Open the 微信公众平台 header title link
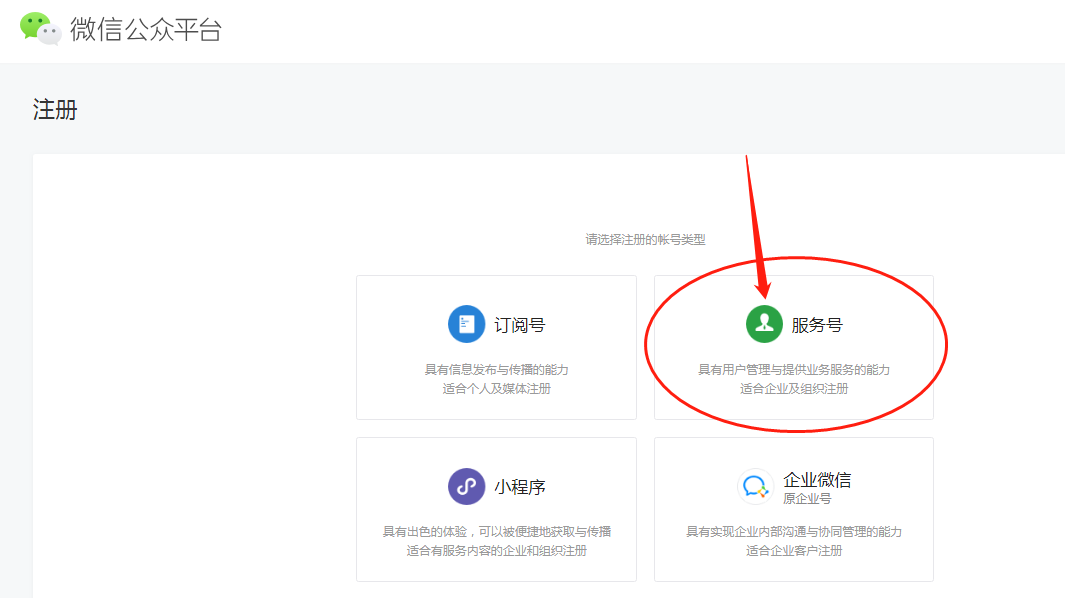 [x=146, y=29]
